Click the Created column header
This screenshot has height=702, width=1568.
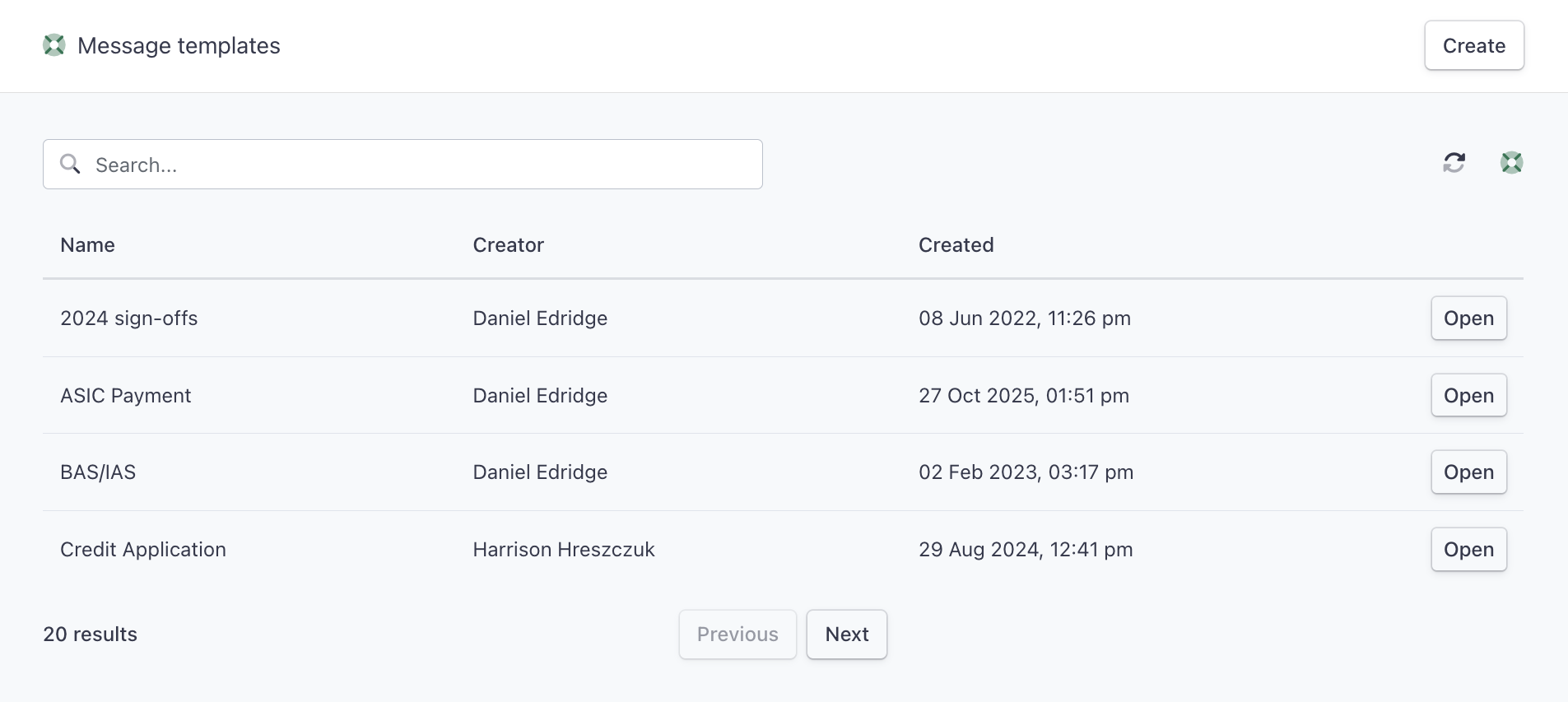coord(956,245)
